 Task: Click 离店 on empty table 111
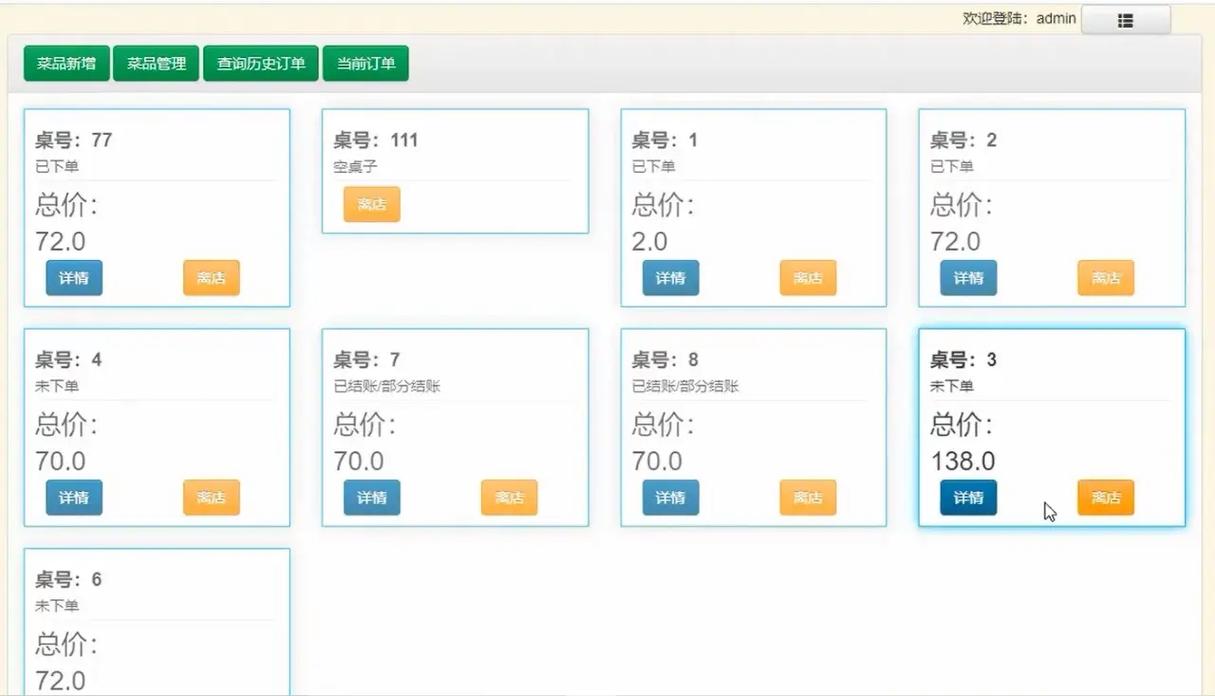tap(371, 204)
